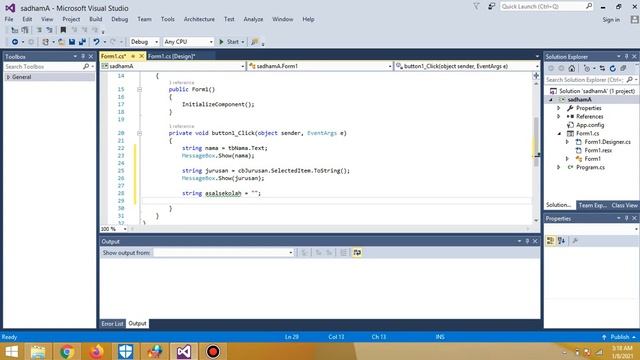Click the Save All icon

82,42
